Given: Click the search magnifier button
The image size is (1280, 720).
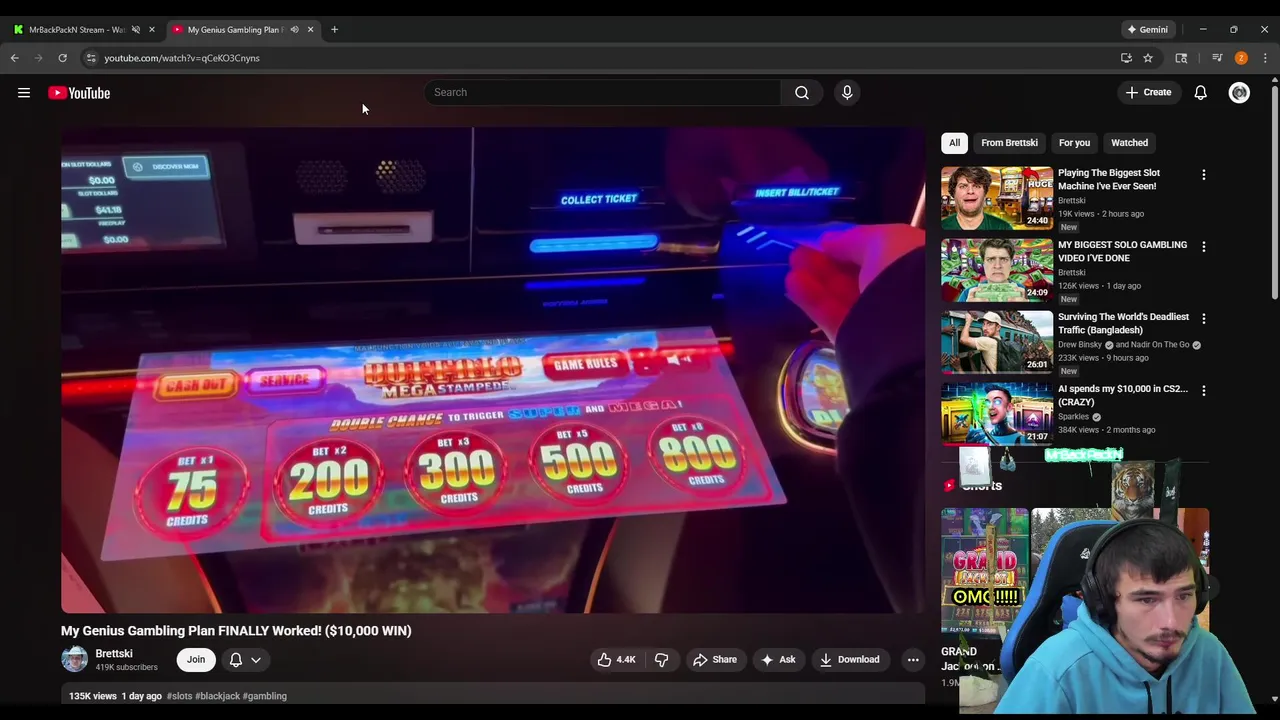Looking at the screenshot, I should tap(802, 92).
